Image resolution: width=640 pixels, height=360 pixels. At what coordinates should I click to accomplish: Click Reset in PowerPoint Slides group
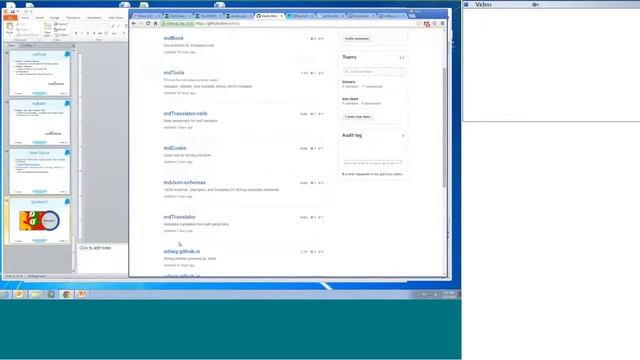[60, 29]
